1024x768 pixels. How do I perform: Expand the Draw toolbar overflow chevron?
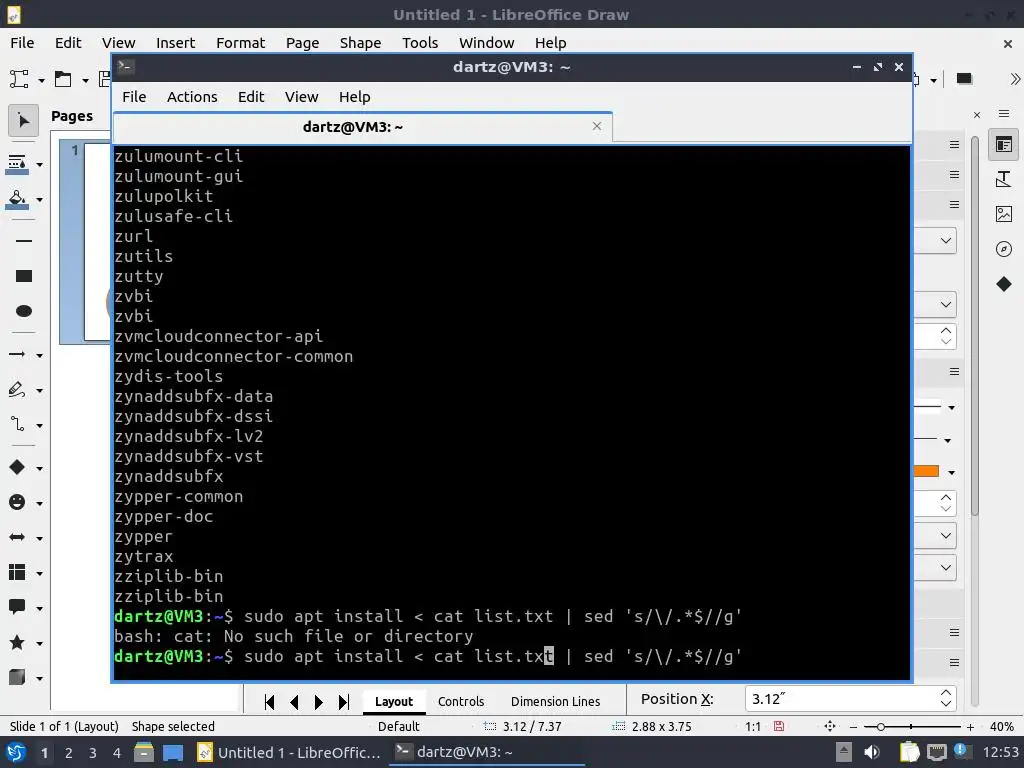point(1014,79)
